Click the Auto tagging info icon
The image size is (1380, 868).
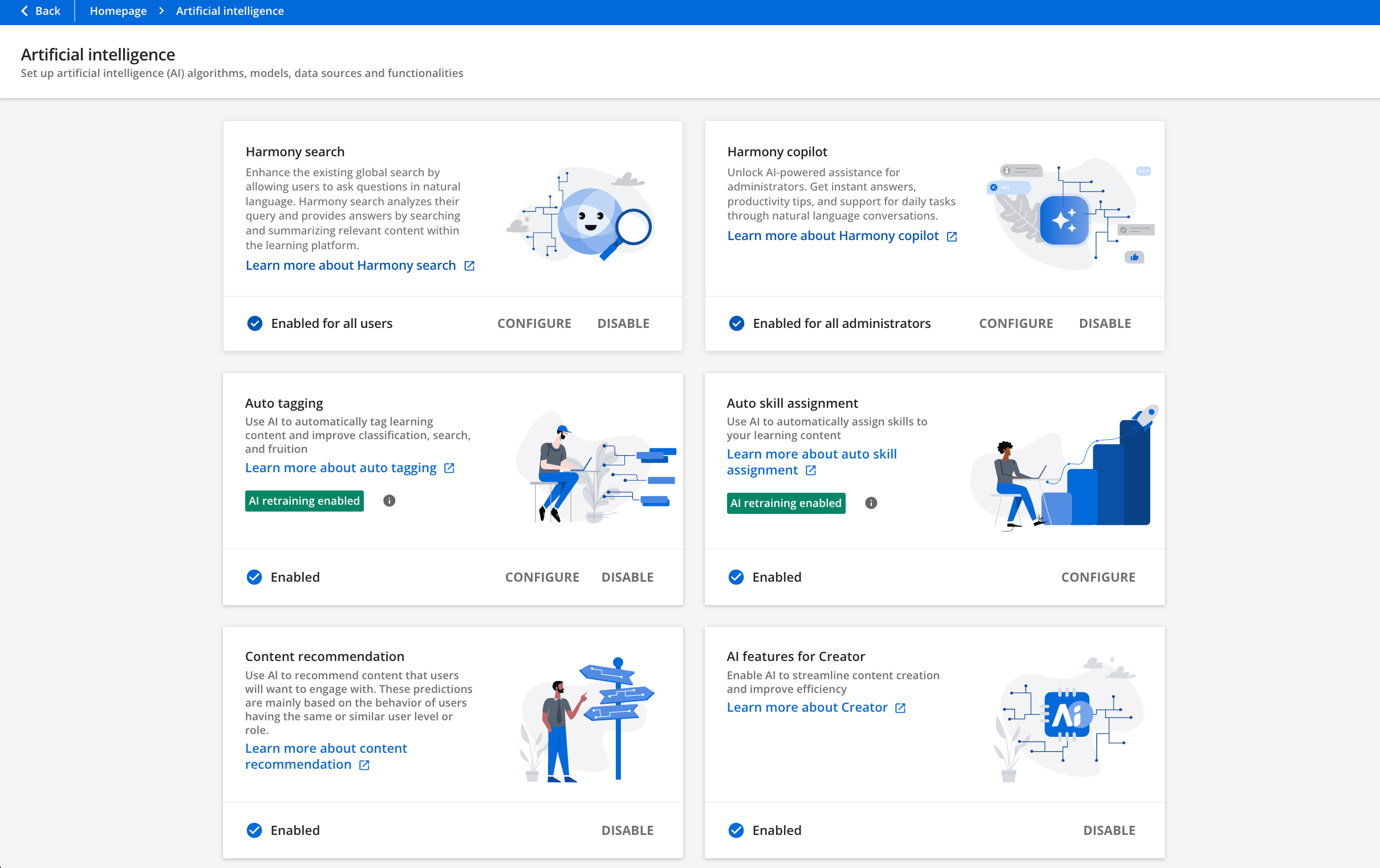[389, 501]
